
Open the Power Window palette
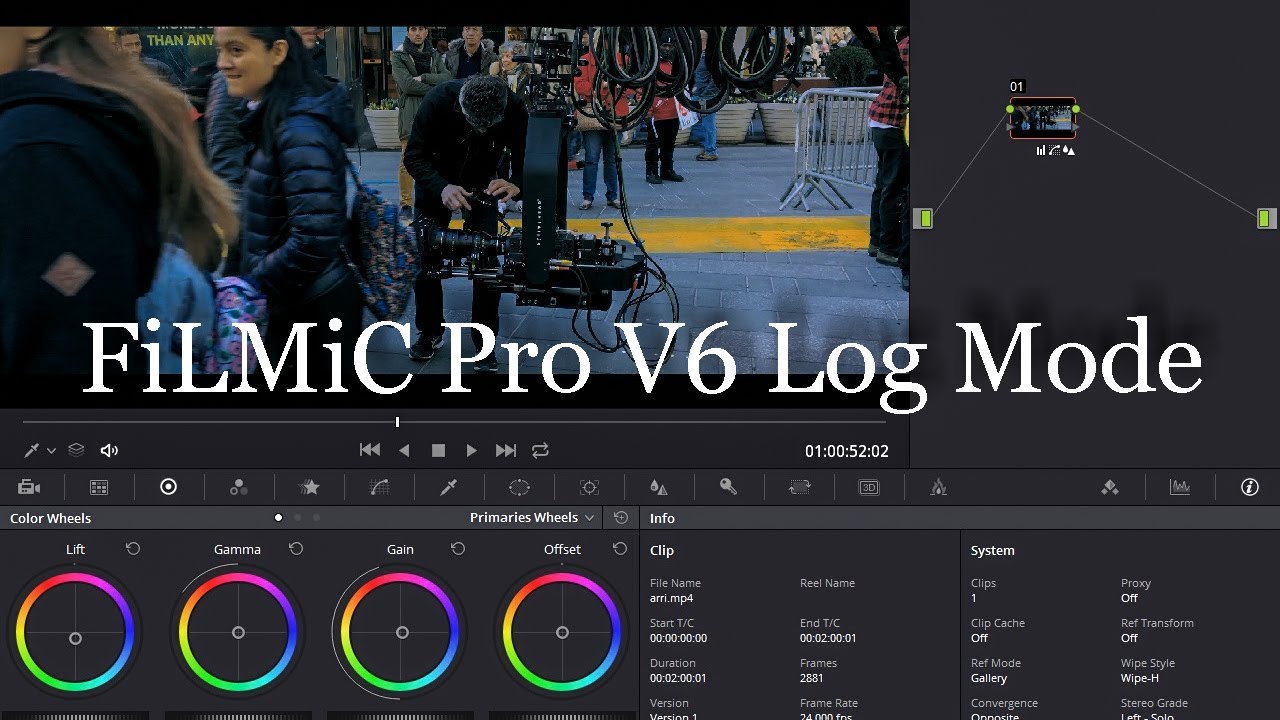pyautogui.click(x=519, y=487)
